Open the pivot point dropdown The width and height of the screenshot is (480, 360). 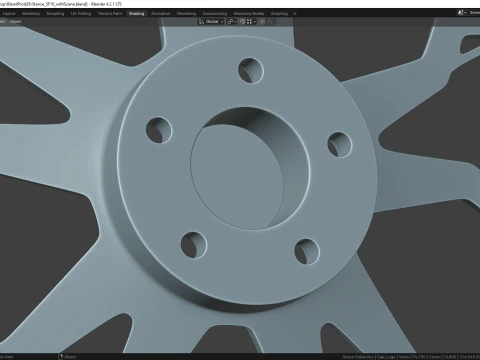(232, 22)
